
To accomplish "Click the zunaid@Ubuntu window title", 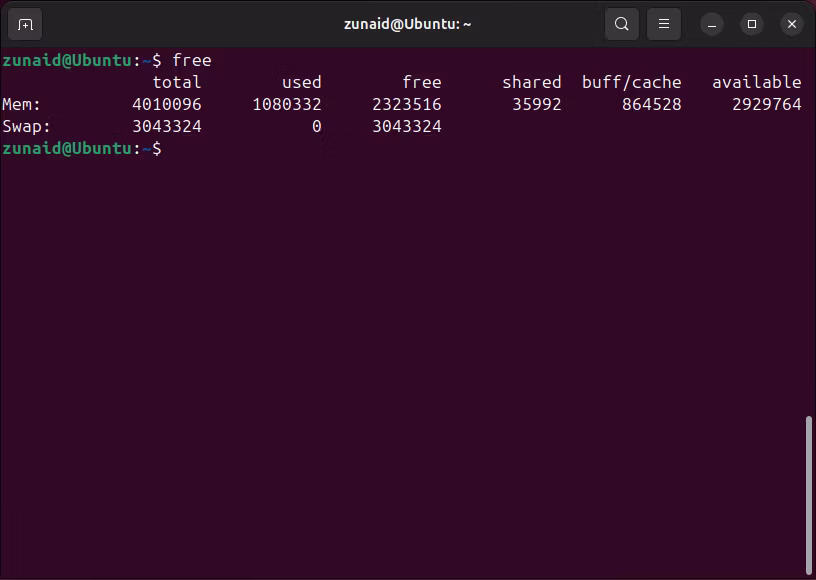I will pyautogui.click(x=408, y=24).
